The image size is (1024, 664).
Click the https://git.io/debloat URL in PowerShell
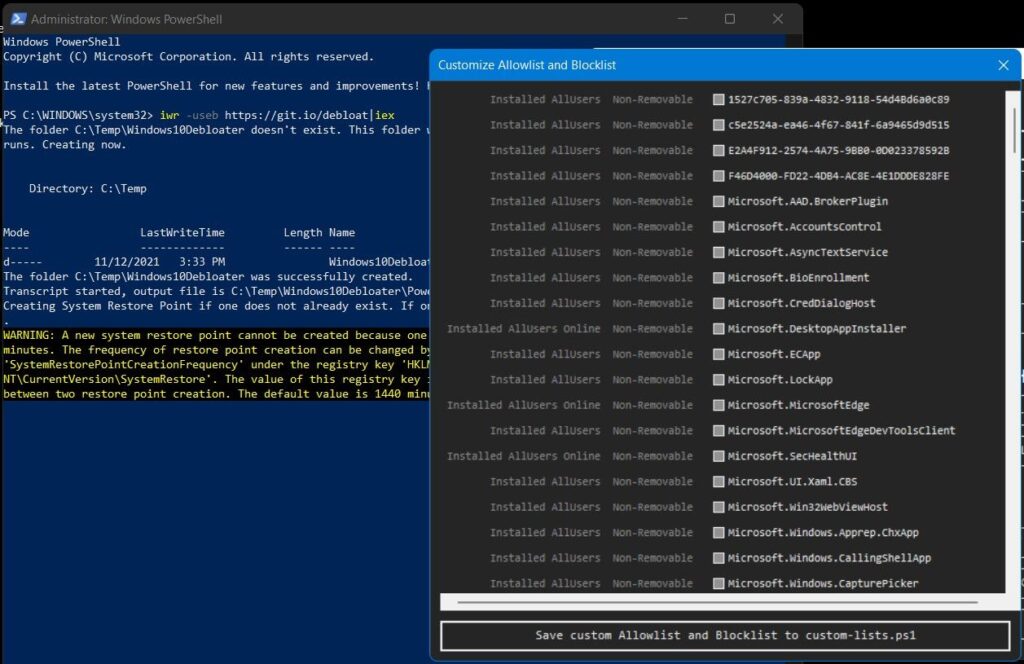[297, 115]
